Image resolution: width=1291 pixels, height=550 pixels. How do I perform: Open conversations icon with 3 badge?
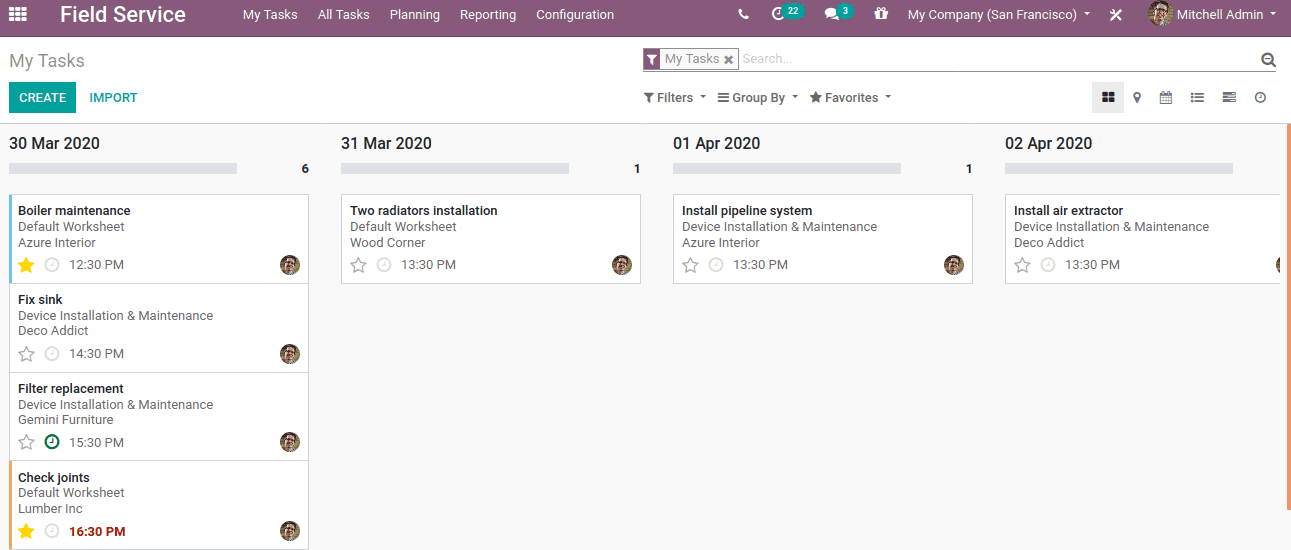tap(838, 13)
